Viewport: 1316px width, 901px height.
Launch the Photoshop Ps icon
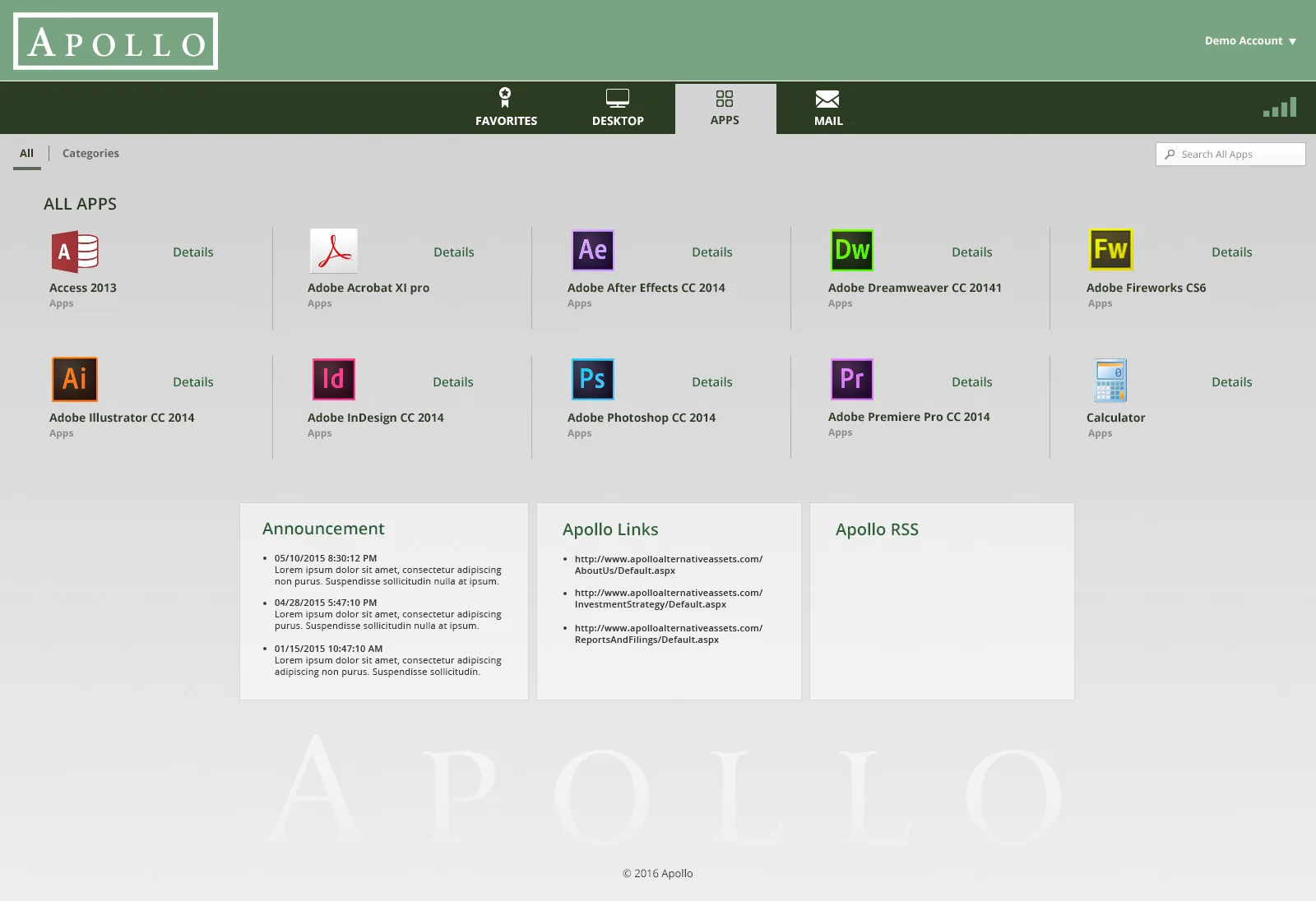593,379
